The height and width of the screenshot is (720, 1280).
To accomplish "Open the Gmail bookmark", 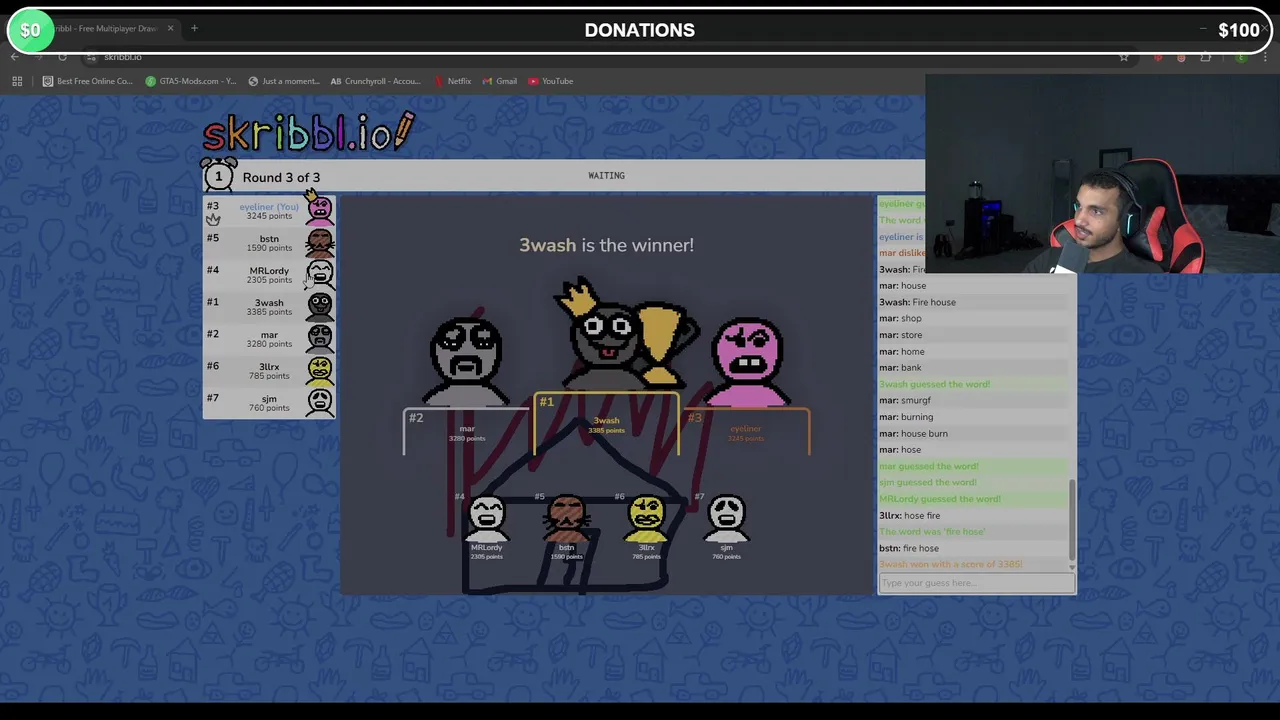I will [x=499, y=81].
